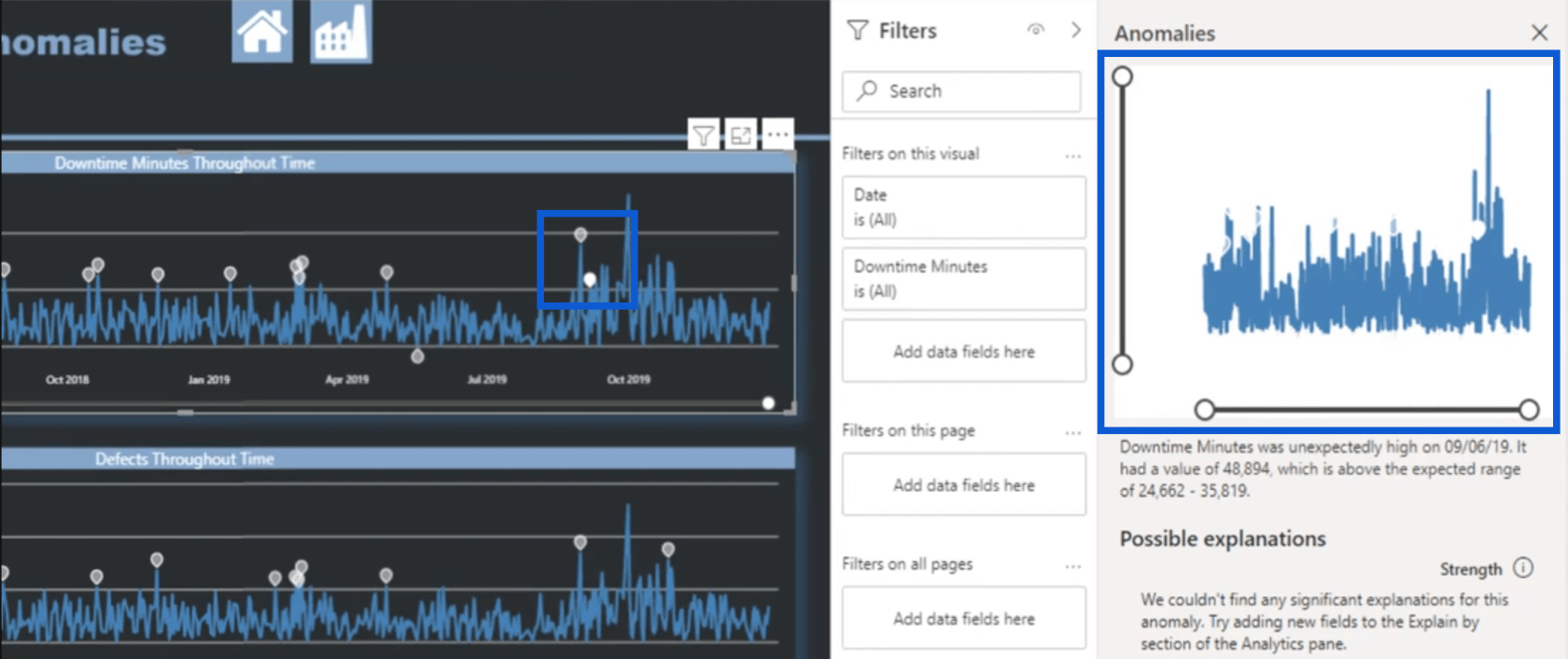
Task: Click Add data fields under all pages filters
Action: click(x=963, y=618)
